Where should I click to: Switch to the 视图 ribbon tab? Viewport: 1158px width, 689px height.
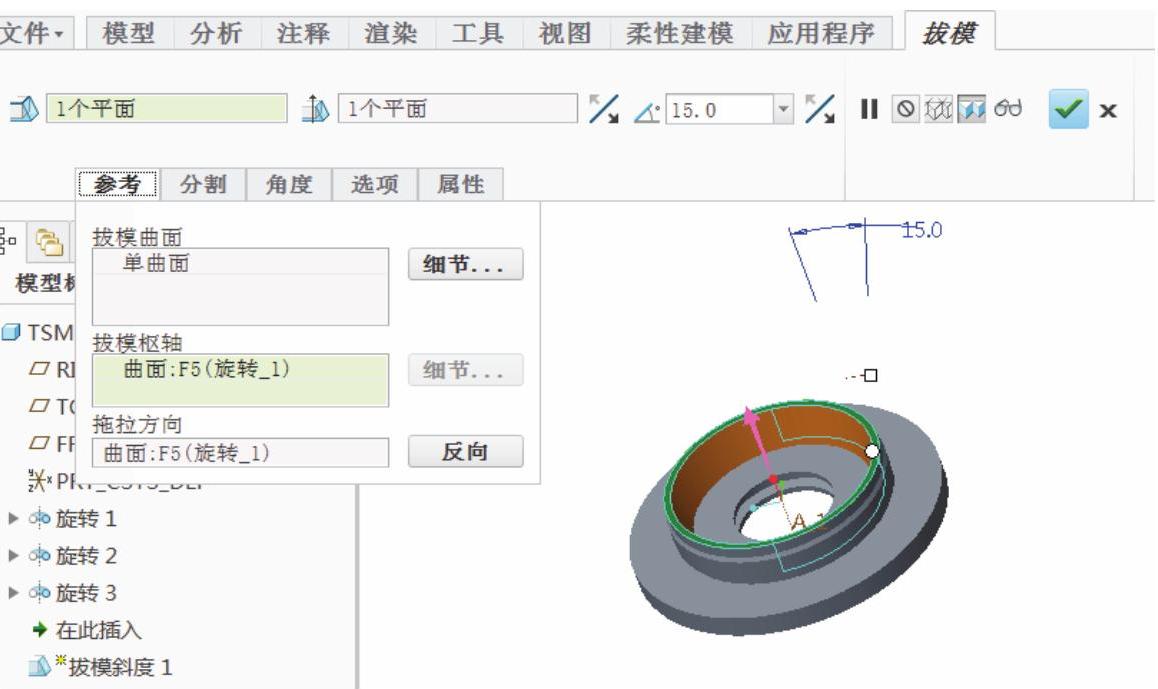(565, 33)
